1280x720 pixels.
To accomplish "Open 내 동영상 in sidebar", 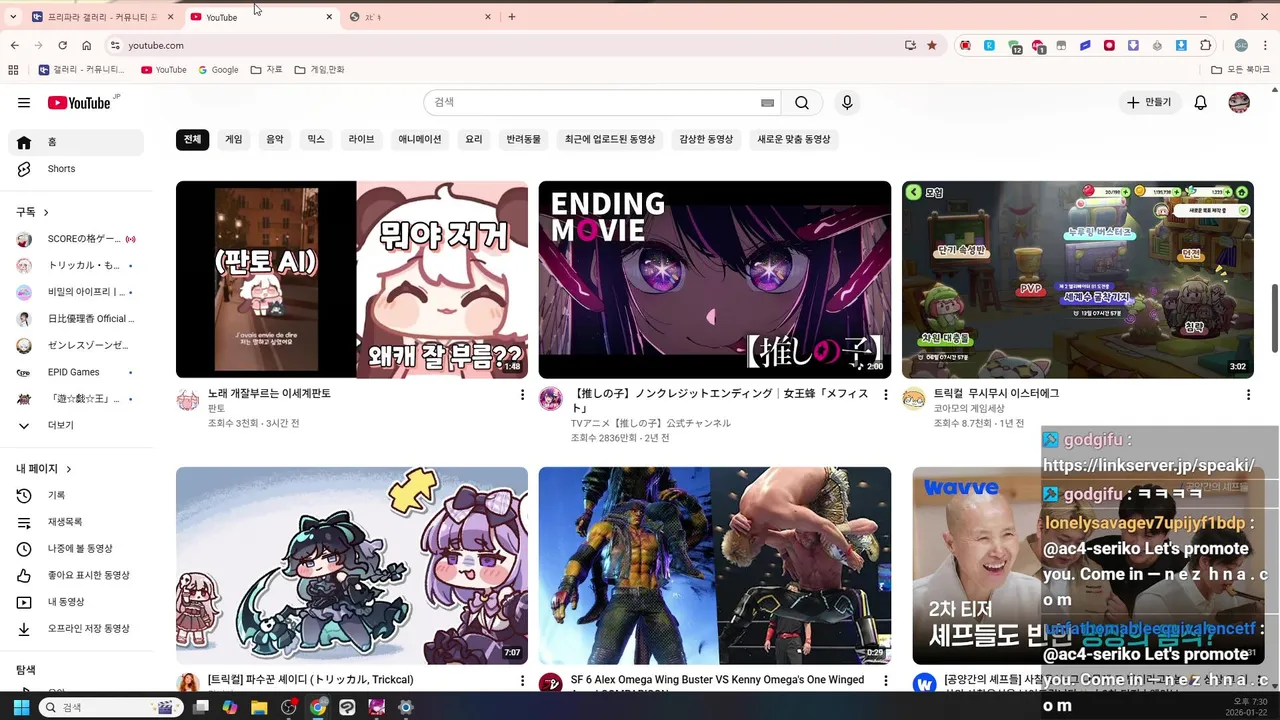I will pyautogui.click(x=76, y=602).
